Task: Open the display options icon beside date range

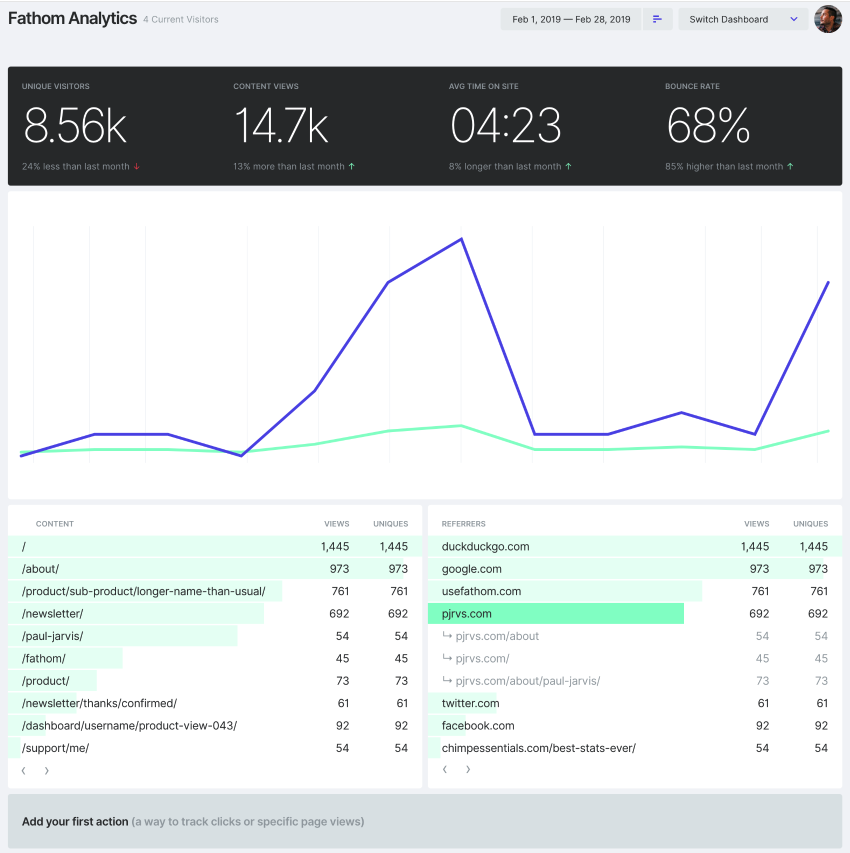Action: [658, 18]
